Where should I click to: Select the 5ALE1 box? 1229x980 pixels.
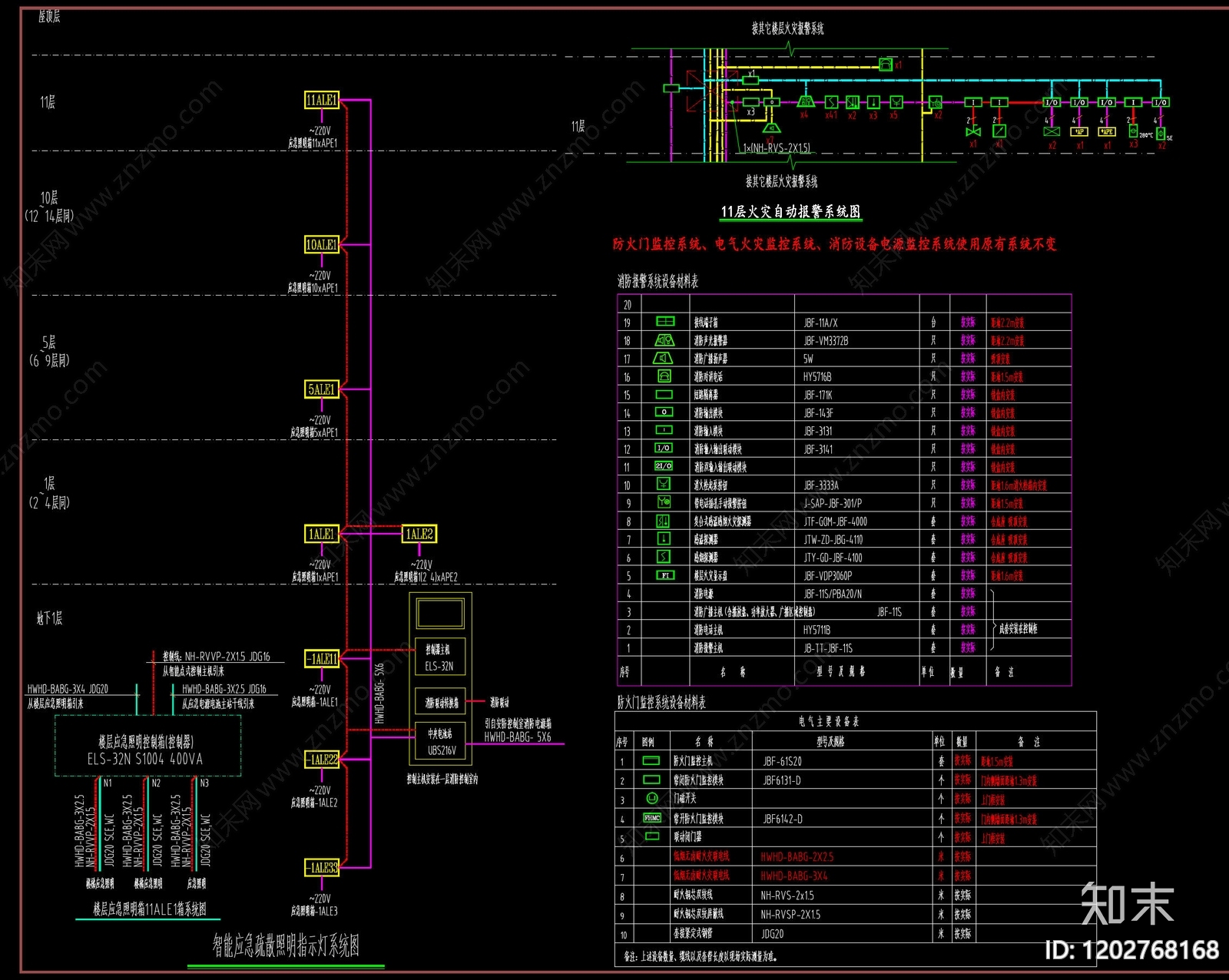pos(322,389)
